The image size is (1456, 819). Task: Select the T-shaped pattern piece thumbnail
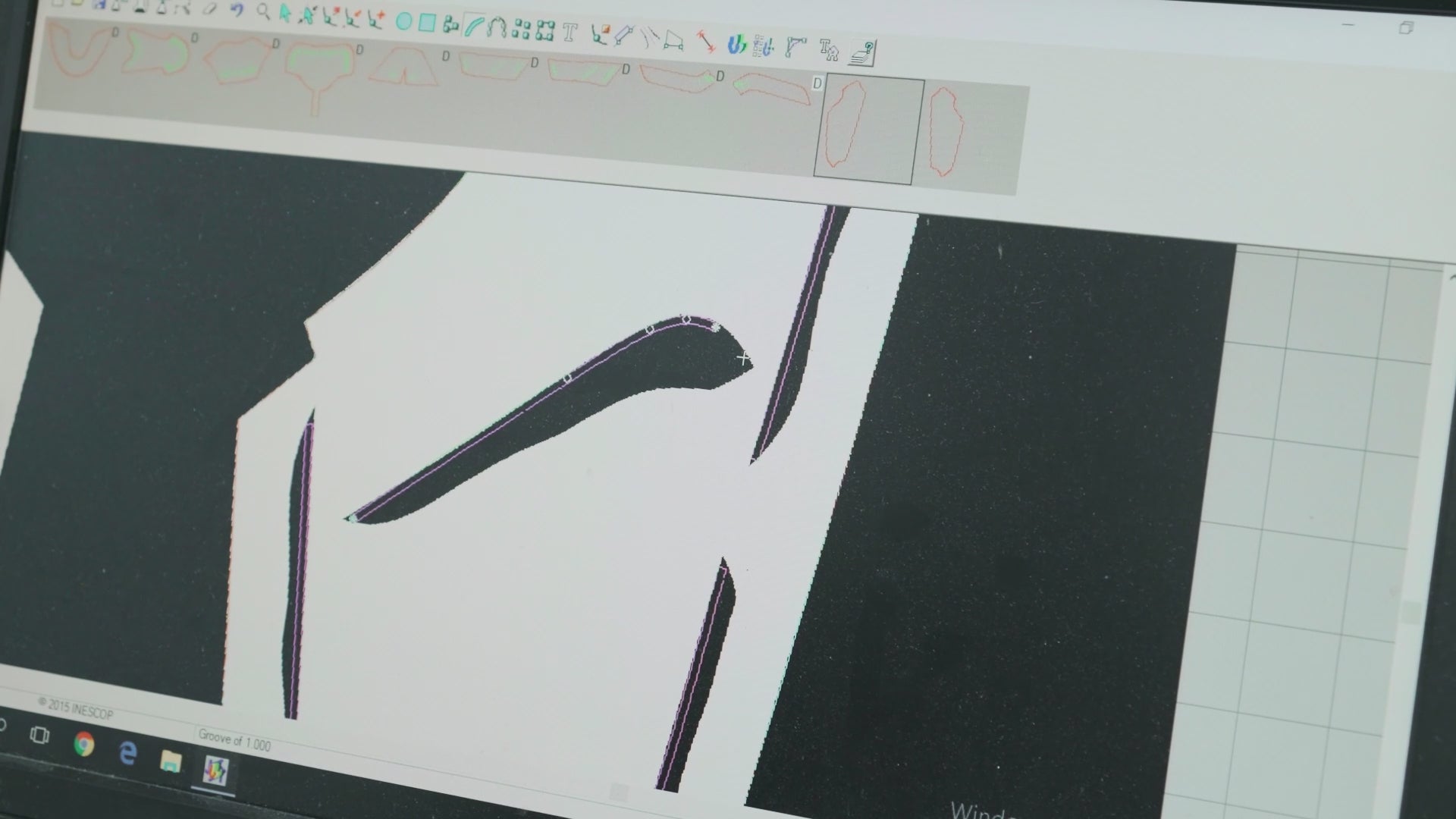(x=318, y=74)
